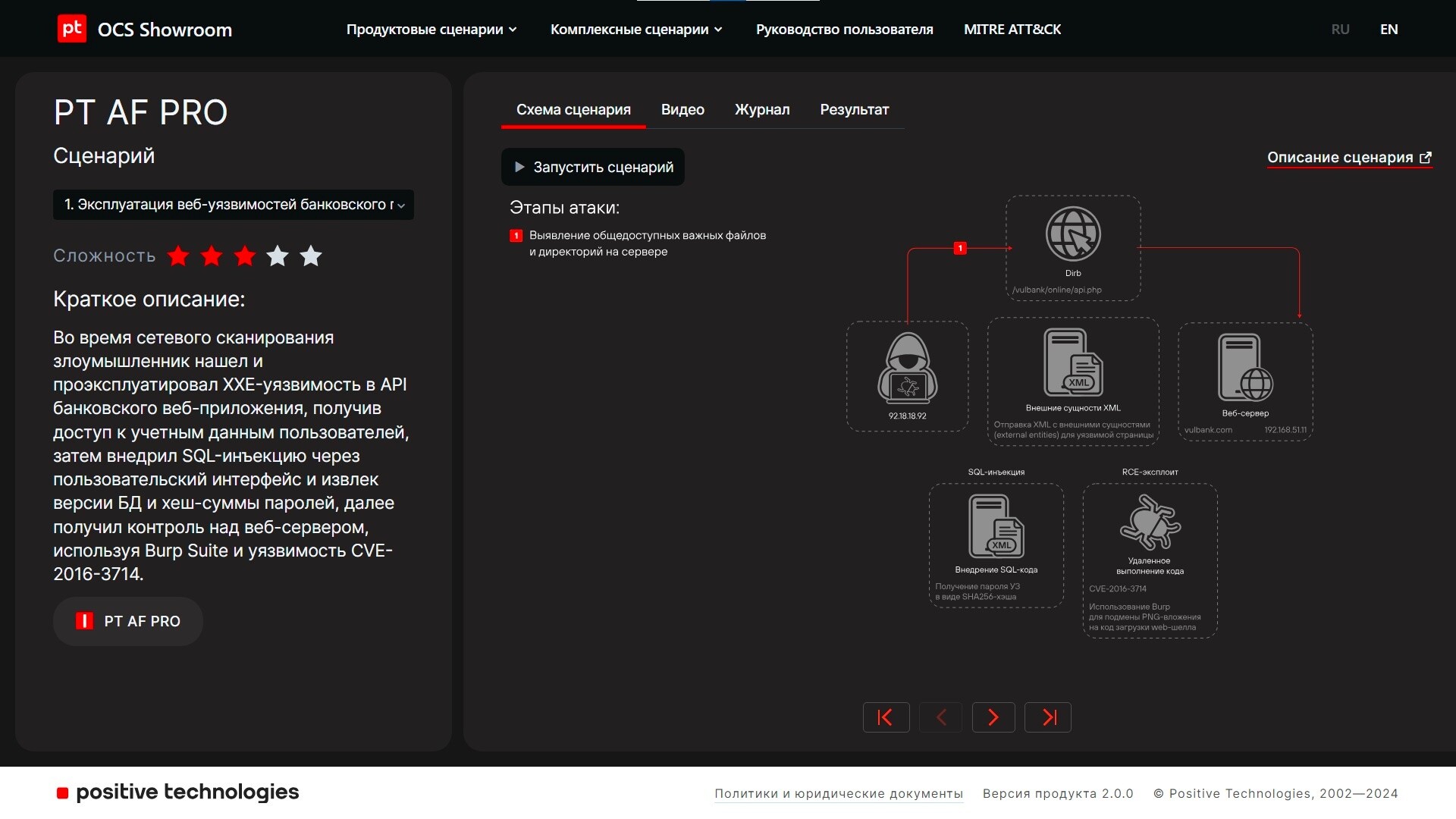Screen dimensions: 1456x819
Task: Open the MITRE ATT&CK menu item
Action: [1012, 30]
